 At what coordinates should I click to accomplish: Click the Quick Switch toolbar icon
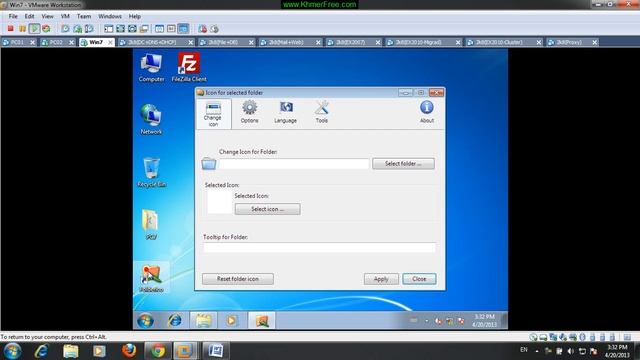pyautogui.click(x=132, y=29)
